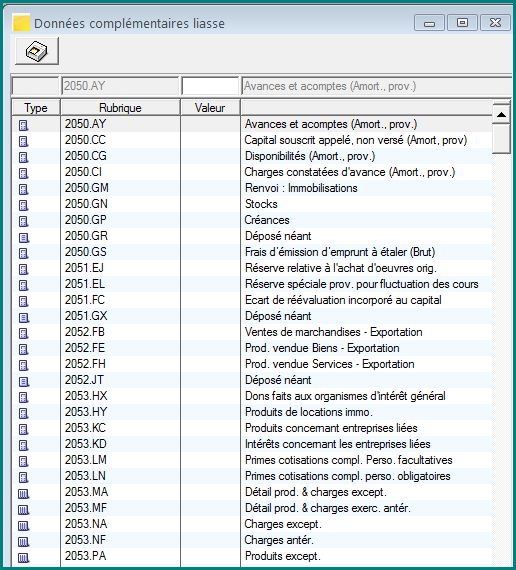Click the Valeur cell of row 2050.CG
Image resolution: width=516 pixels, height=570 pixels.
click(210, 156)
